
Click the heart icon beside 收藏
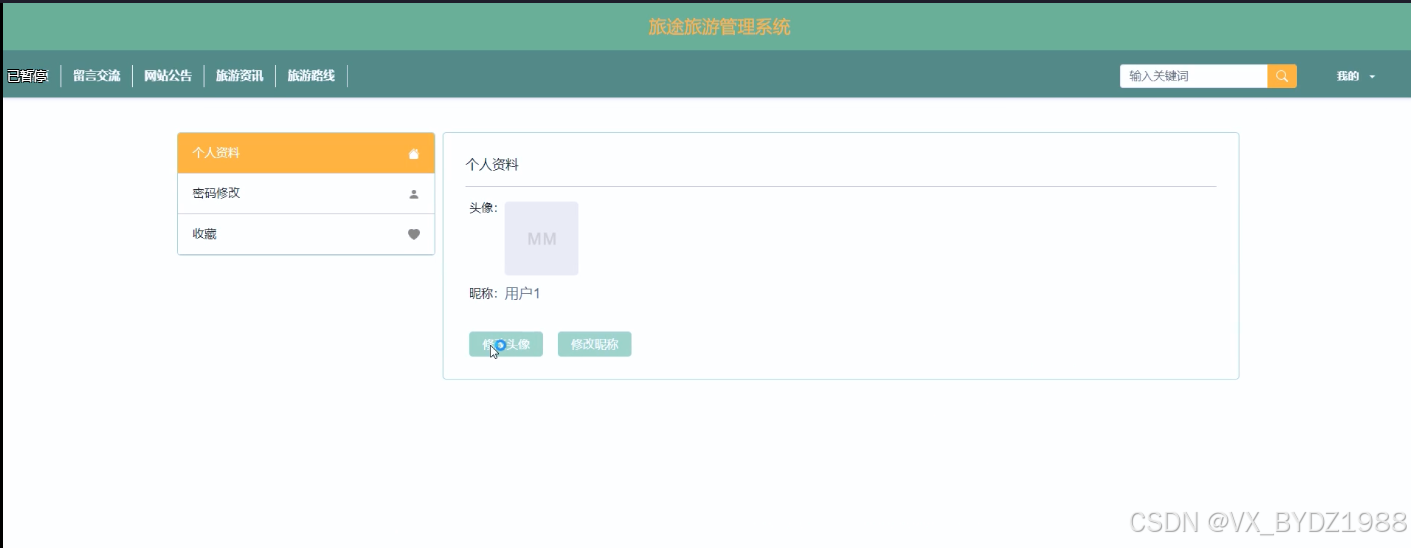click(x=414, y=234)
